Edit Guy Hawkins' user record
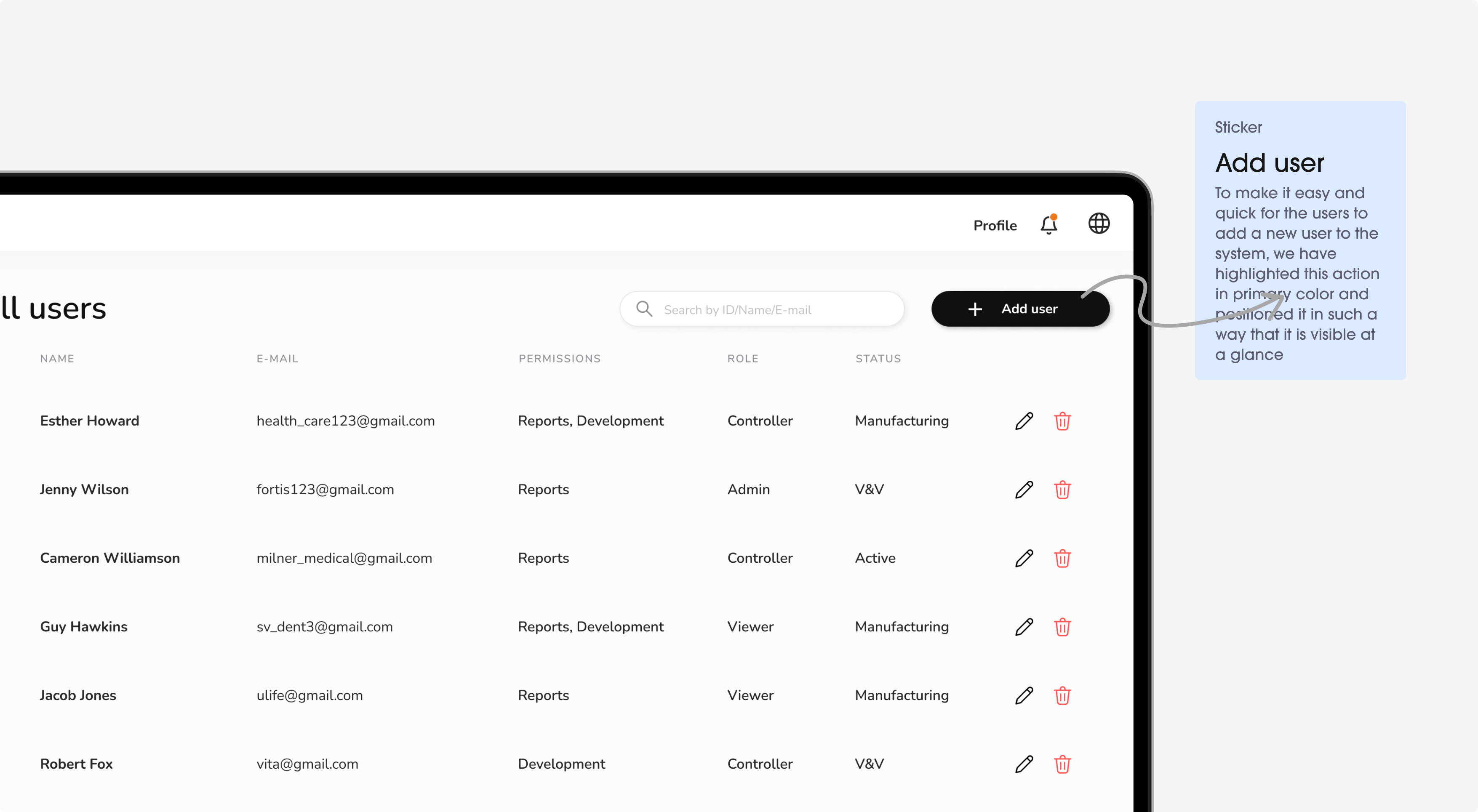The image size is (1478, 812). coord(1024,627)
